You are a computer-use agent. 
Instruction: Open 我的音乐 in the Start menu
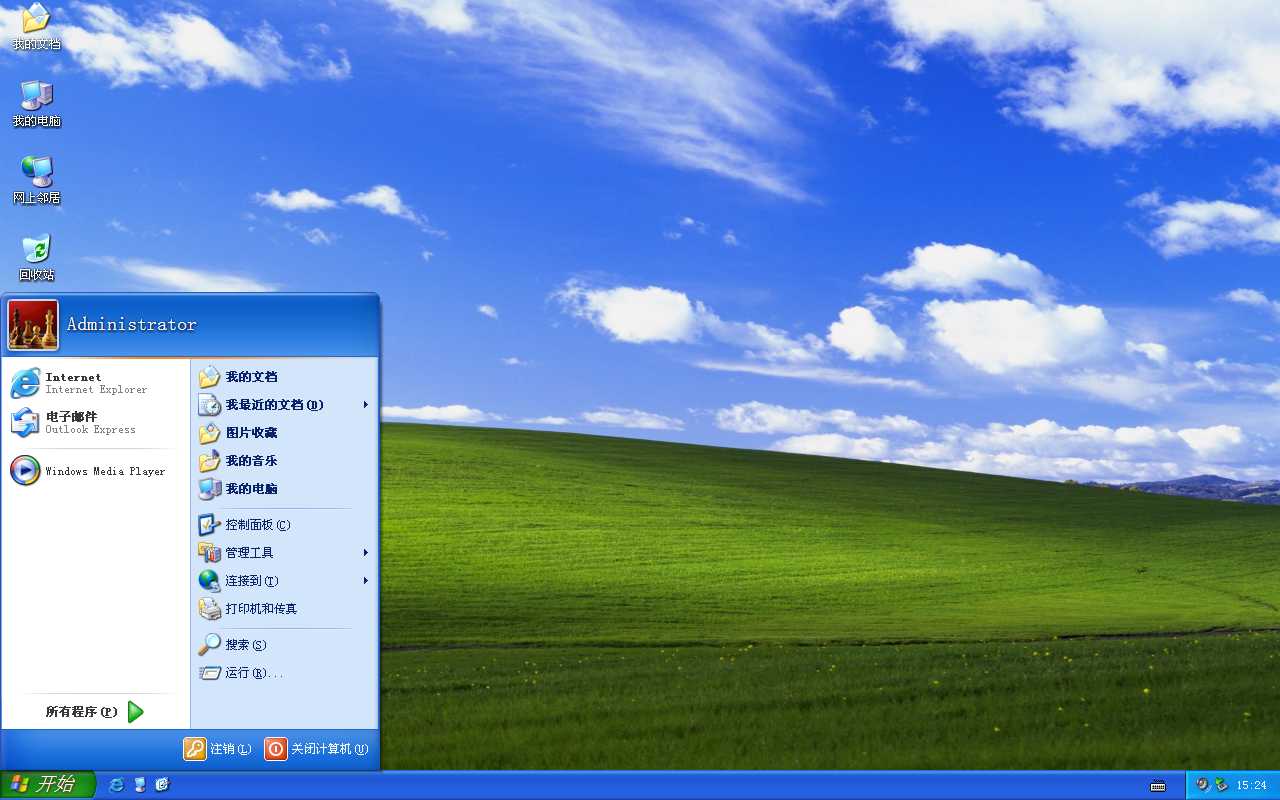(x=284, y=461)
